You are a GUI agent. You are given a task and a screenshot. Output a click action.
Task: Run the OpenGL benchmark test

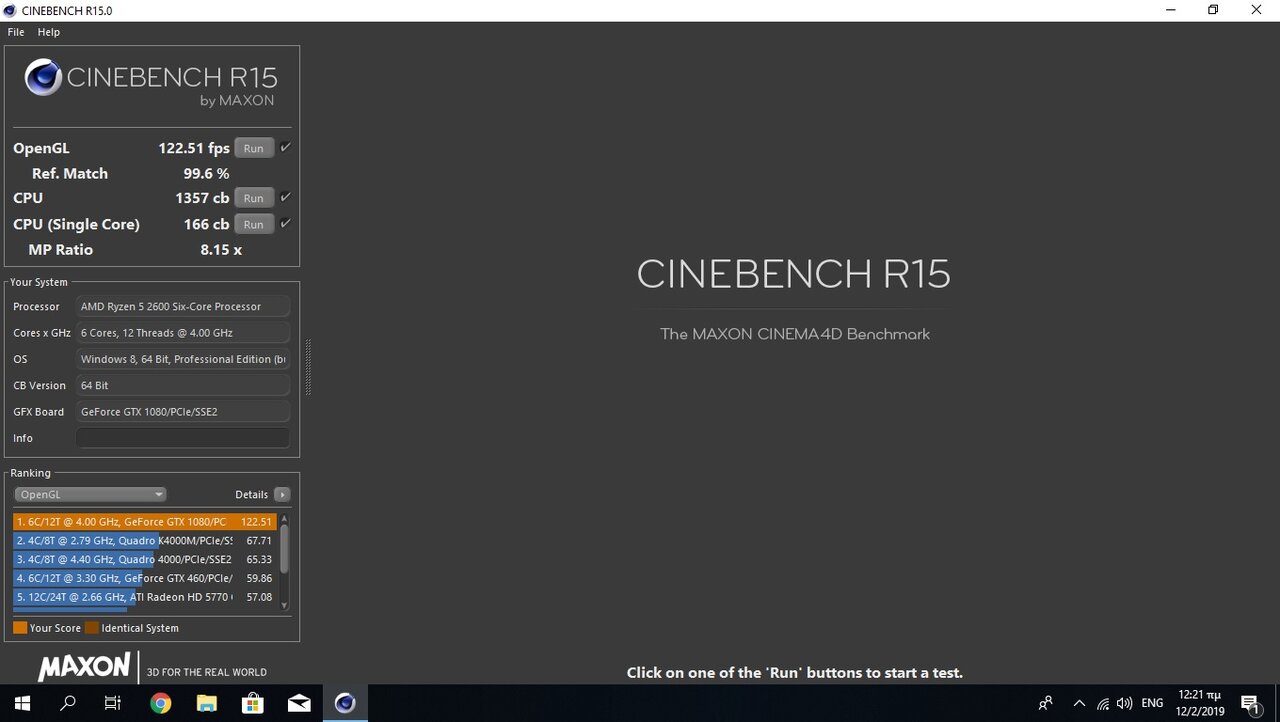click(254, 148)
